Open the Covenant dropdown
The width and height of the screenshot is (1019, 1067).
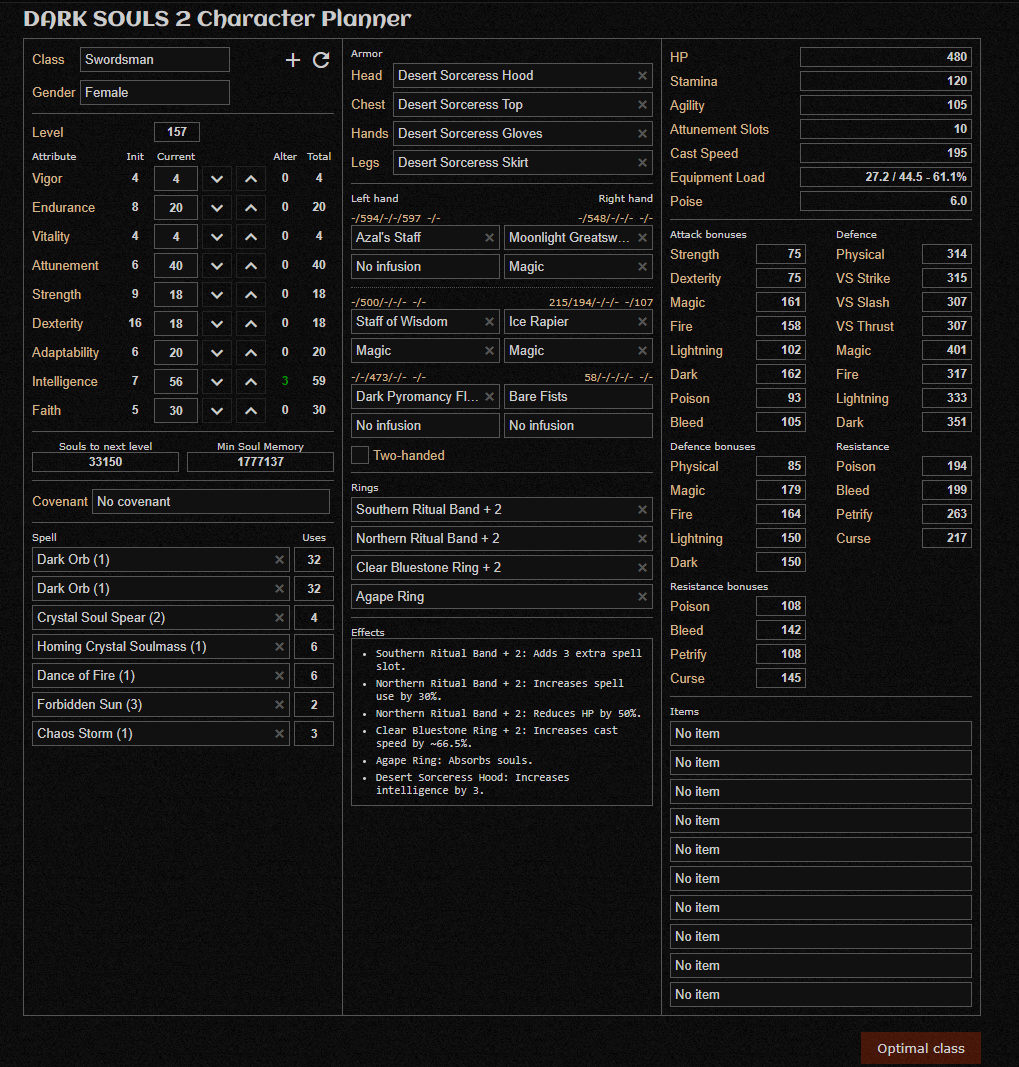[211, 502]
